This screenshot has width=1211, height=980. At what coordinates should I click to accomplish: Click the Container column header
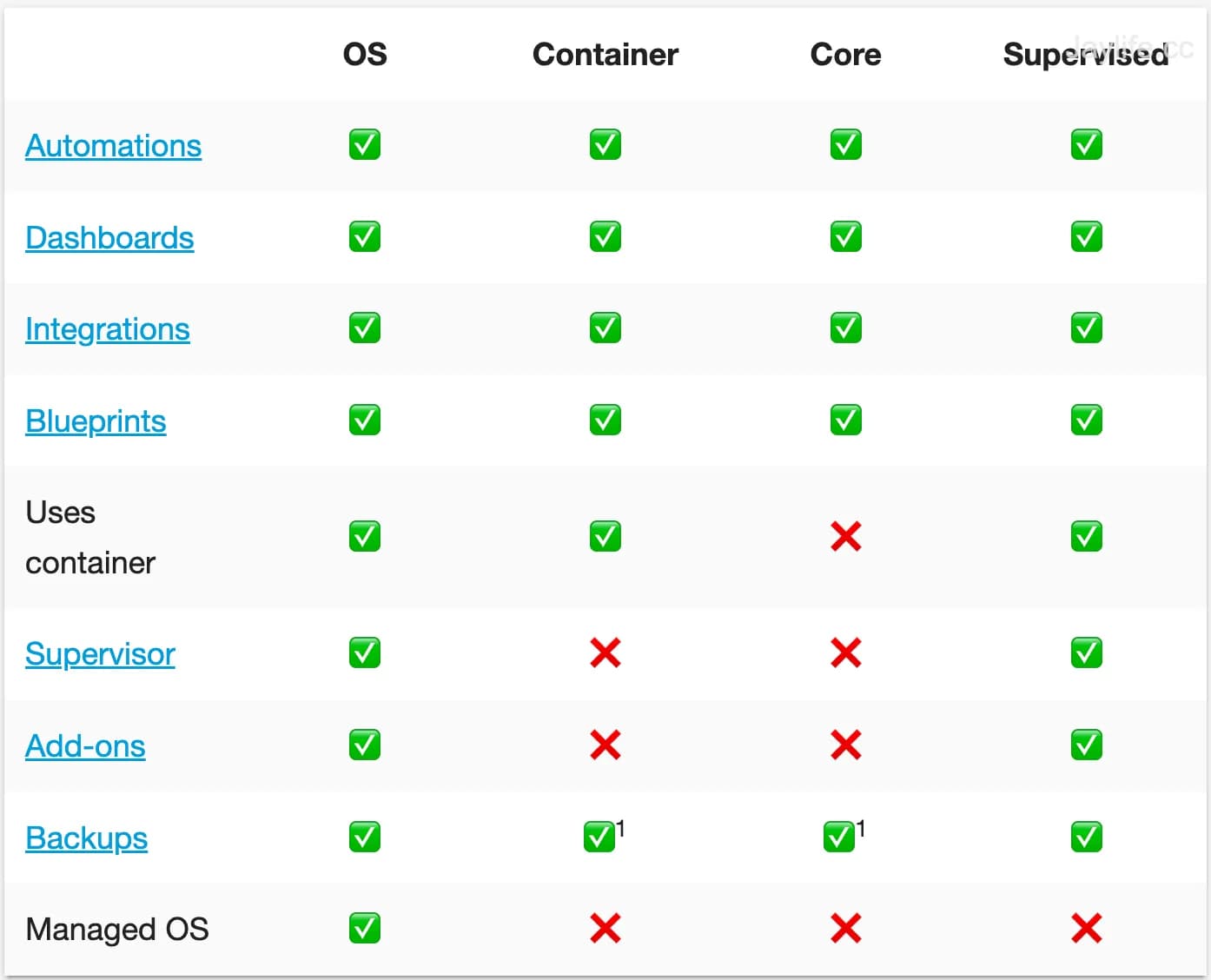605,55
